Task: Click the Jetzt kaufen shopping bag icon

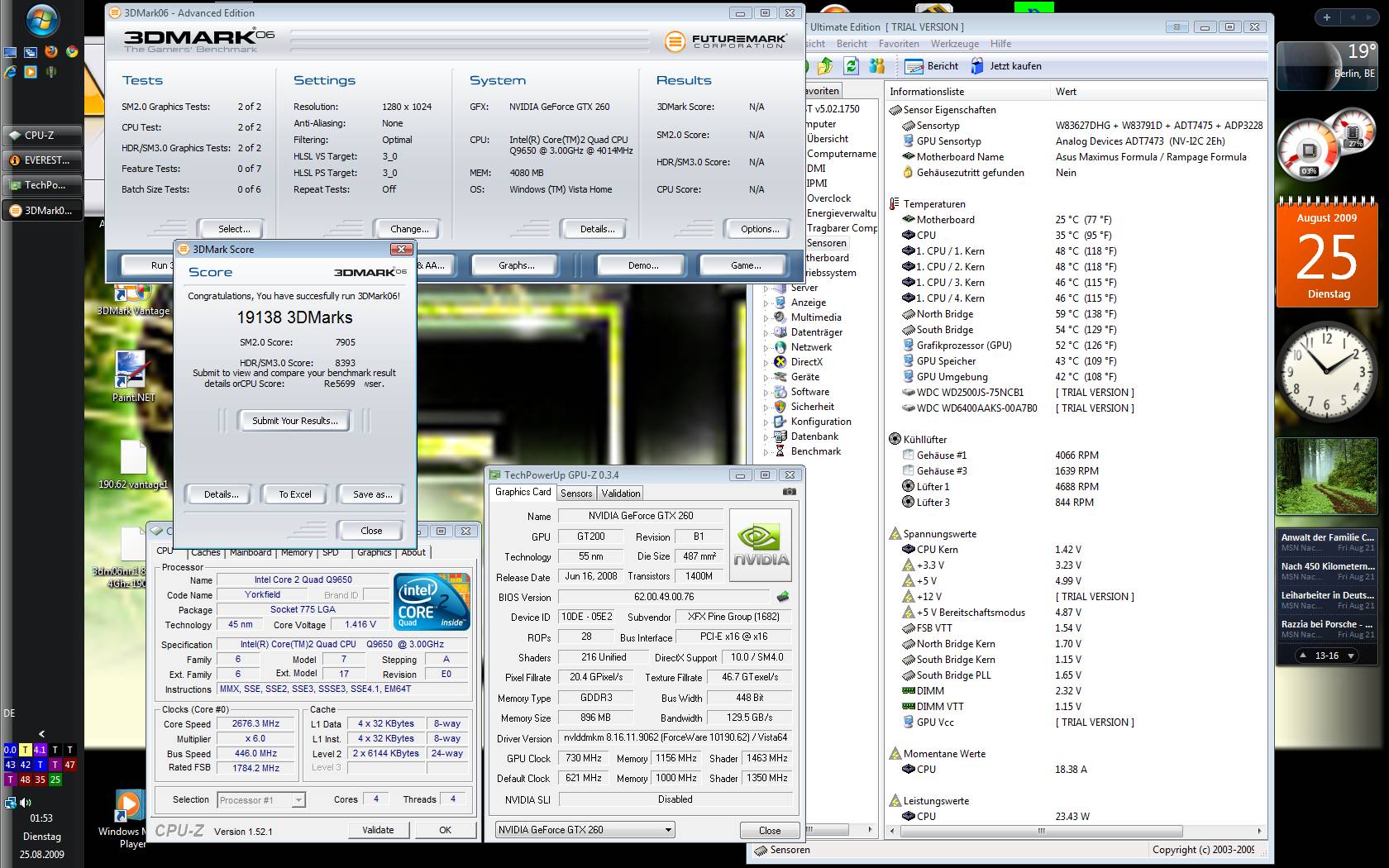Action: point(977,66)
